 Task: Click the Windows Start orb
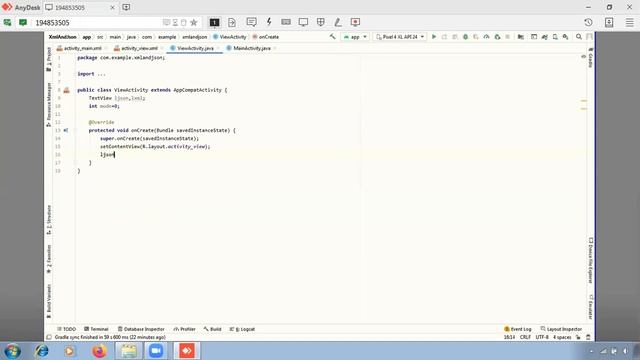pos(12,351)
